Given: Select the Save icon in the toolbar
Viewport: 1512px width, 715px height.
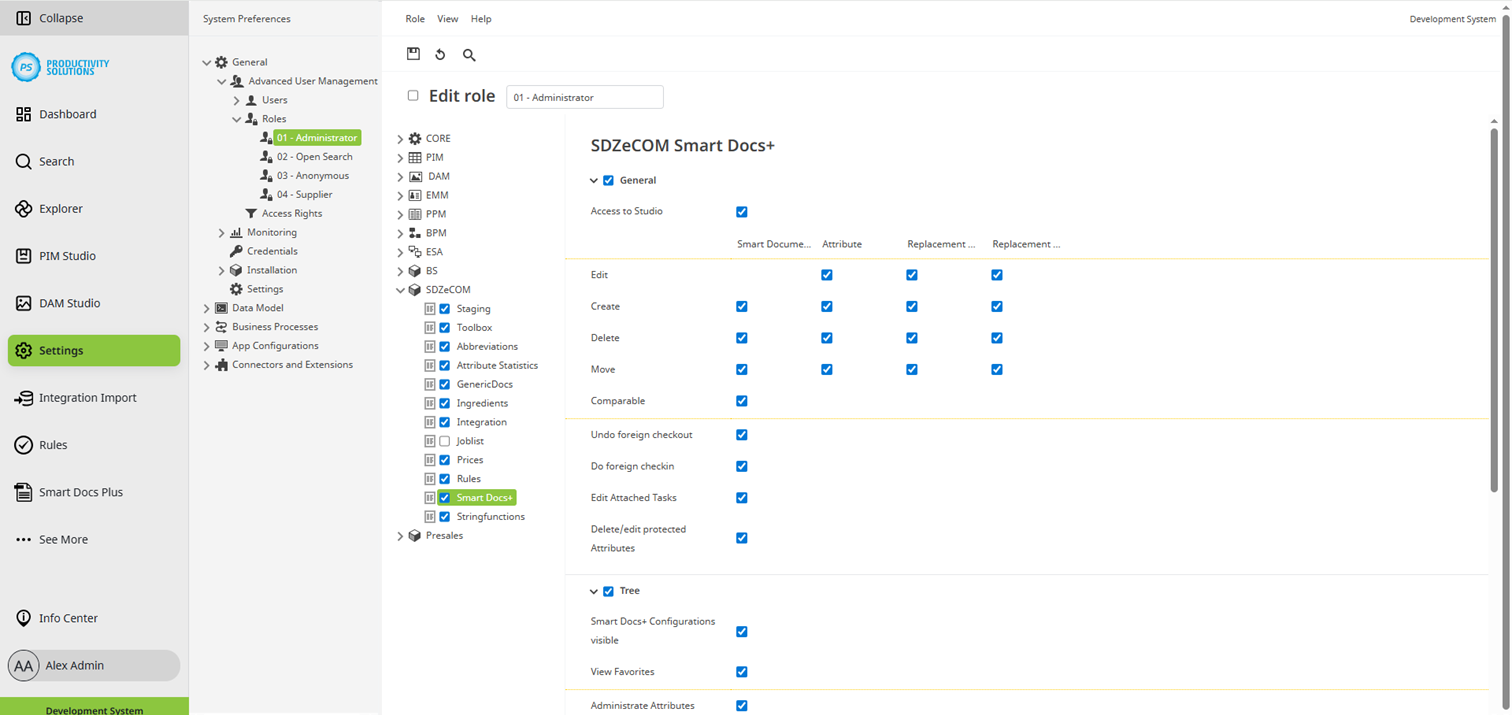Looking at the screenshot, I should tap(413, 54).
